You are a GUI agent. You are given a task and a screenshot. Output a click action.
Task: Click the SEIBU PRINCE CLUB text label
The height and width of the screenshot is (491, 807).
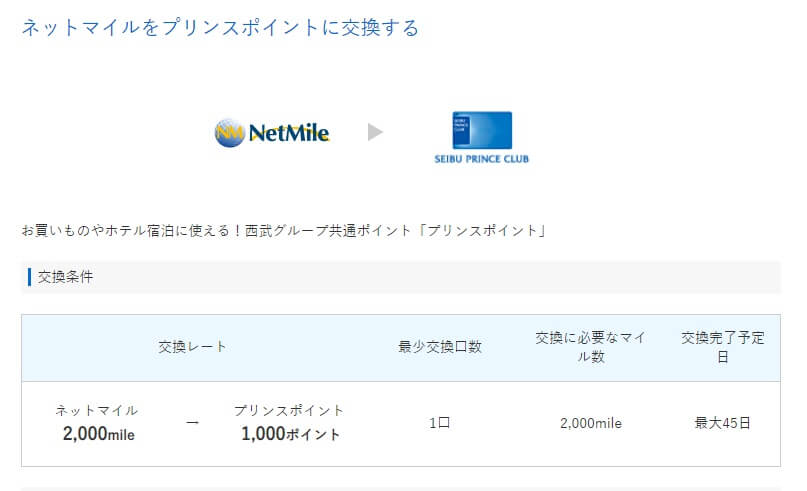click(x=482, y=159)
